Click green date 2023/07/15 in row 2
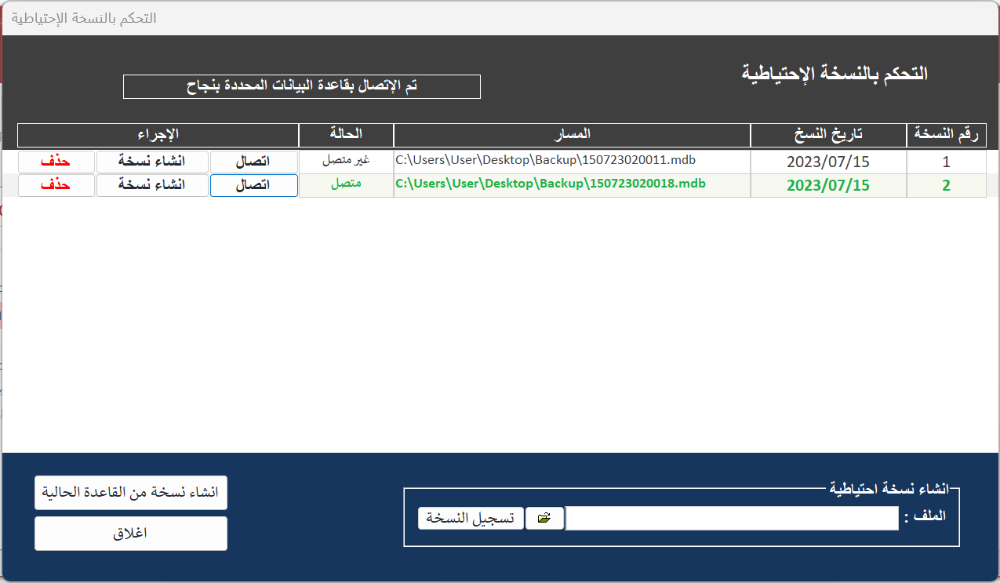This screenshot has height=583, width=1000. point(828,185)
